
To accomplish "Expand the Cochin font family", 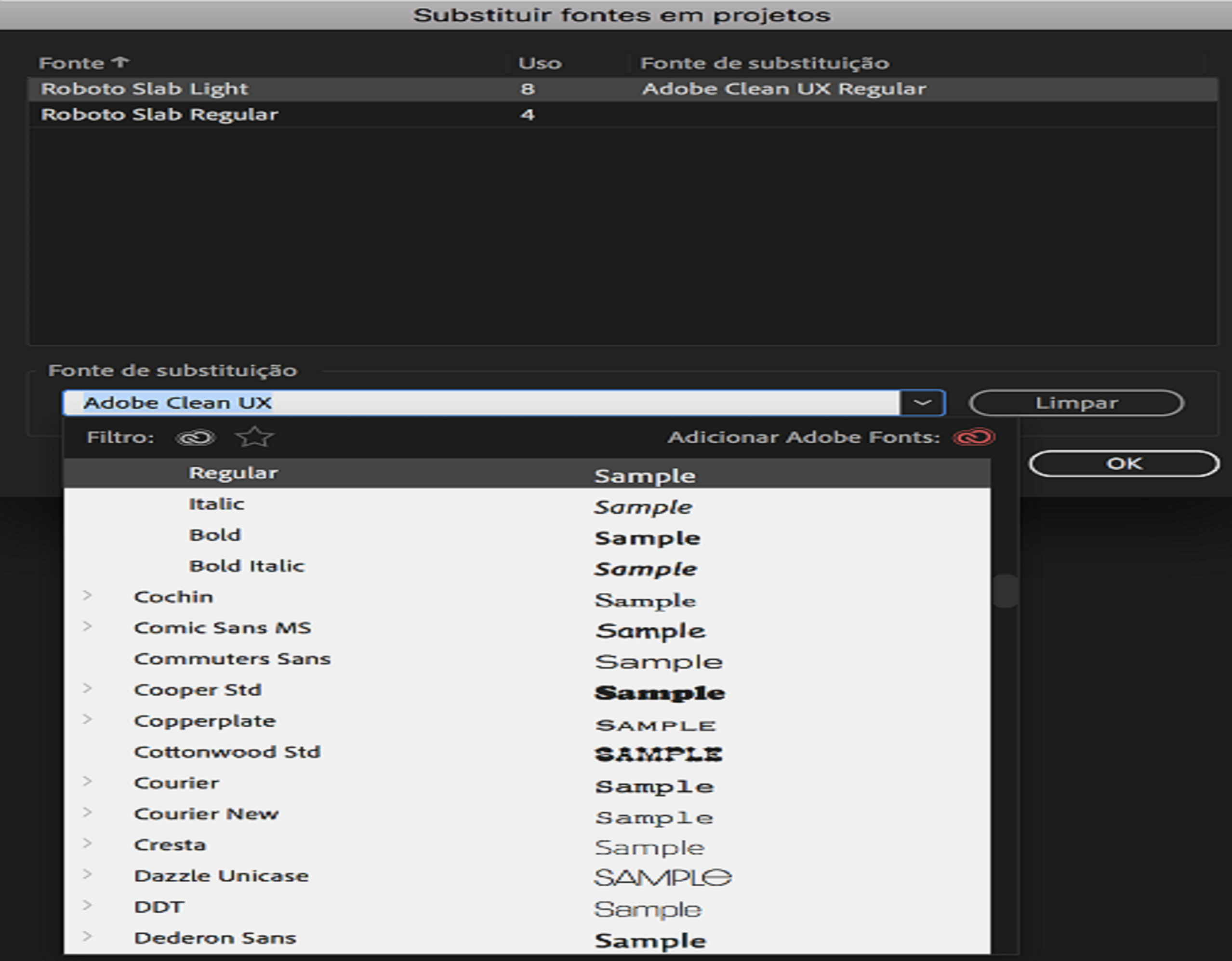I will 87,595.
